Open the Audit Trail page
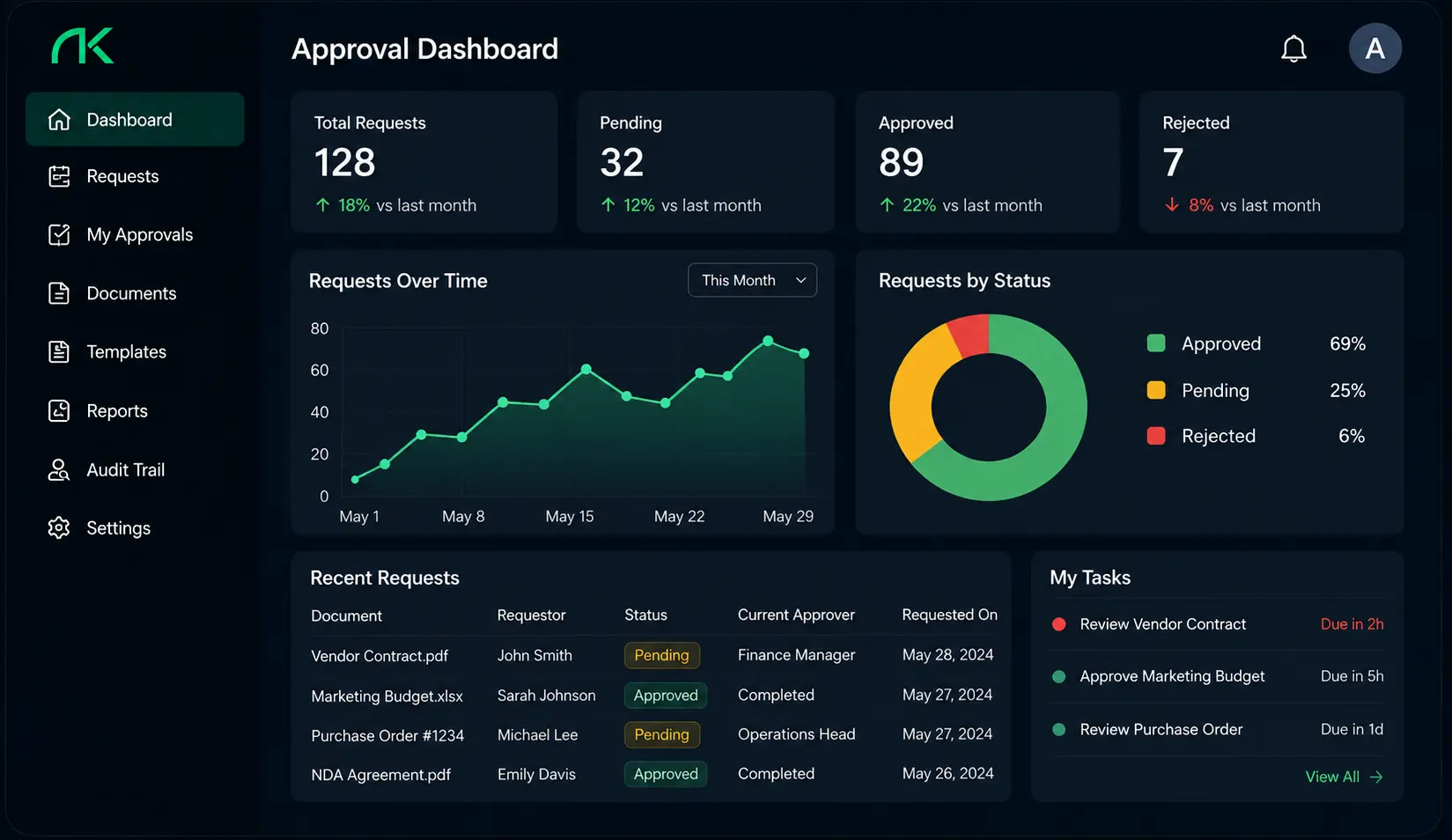Image resolution: width=1452 pixels, height=840 pixels. pos(135,469)
